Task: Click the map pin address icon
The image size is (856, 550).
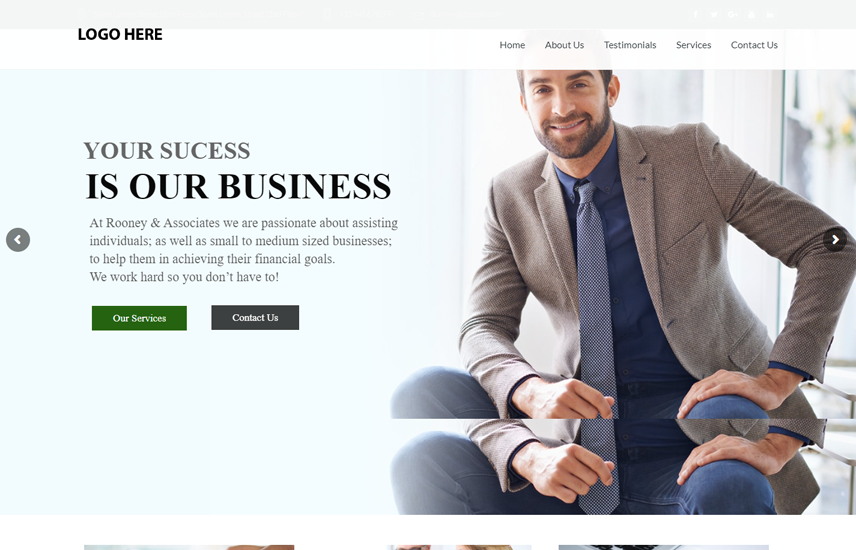Action: [81, 15]
